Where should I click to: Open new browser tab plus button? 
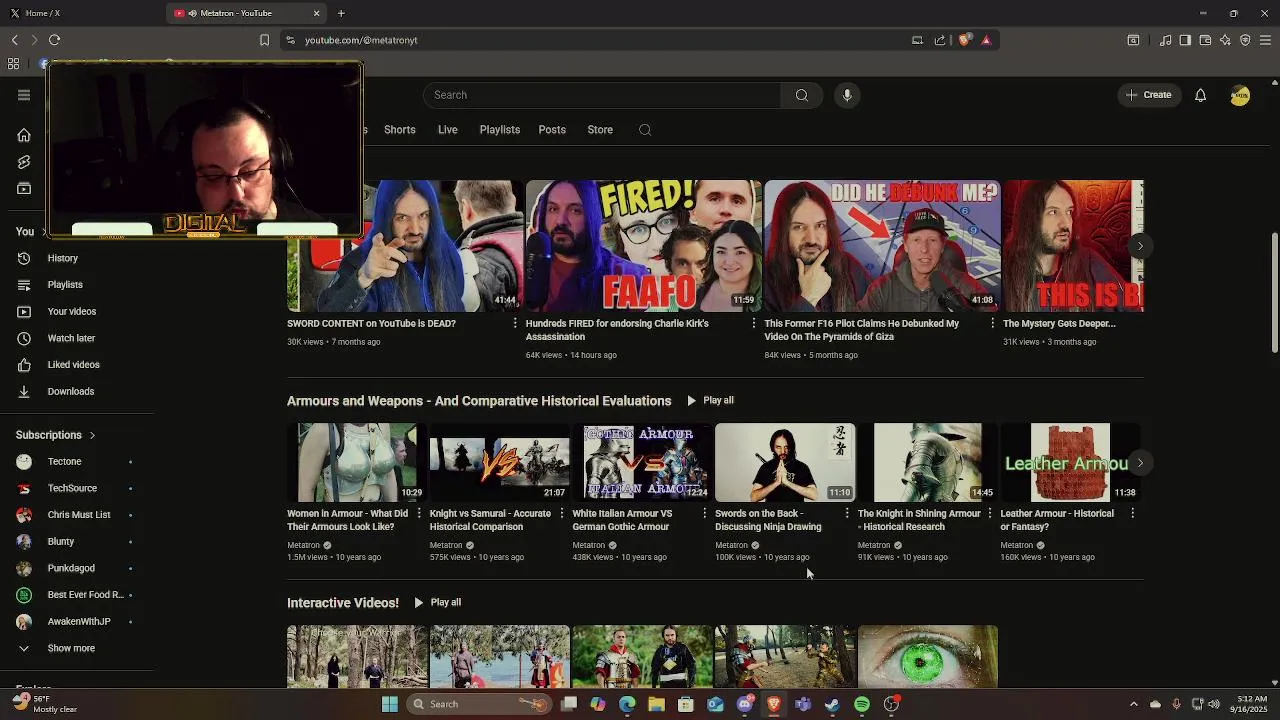coord(341,13)
